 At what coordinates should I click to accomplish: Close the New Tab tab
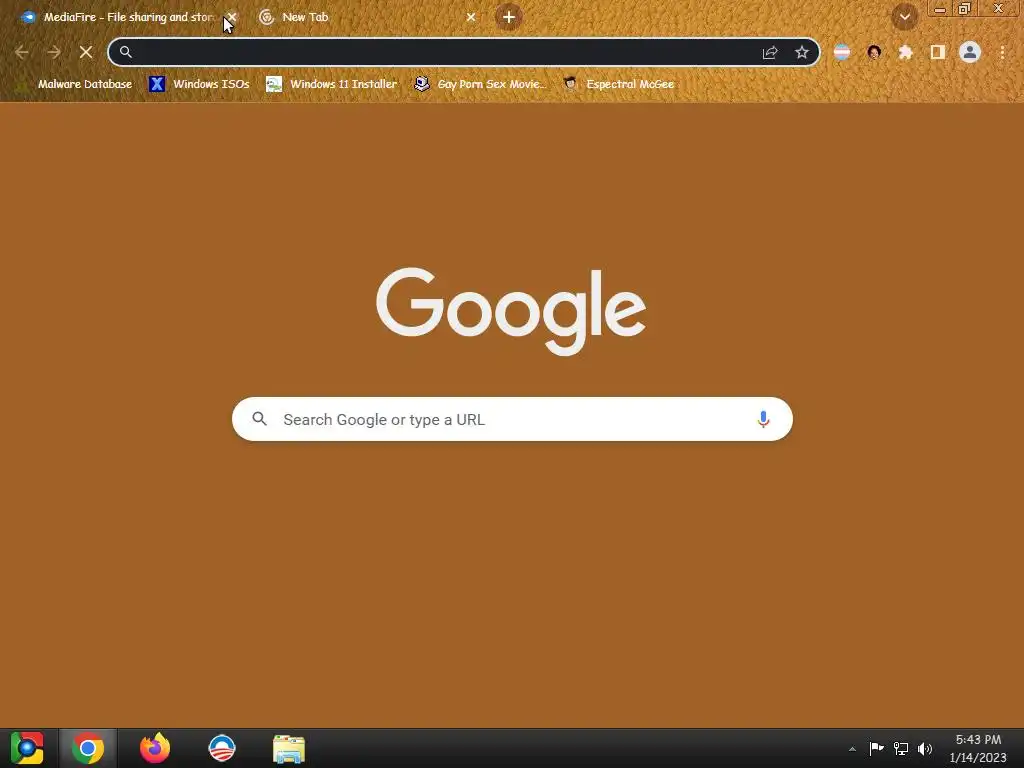point(471,17)
